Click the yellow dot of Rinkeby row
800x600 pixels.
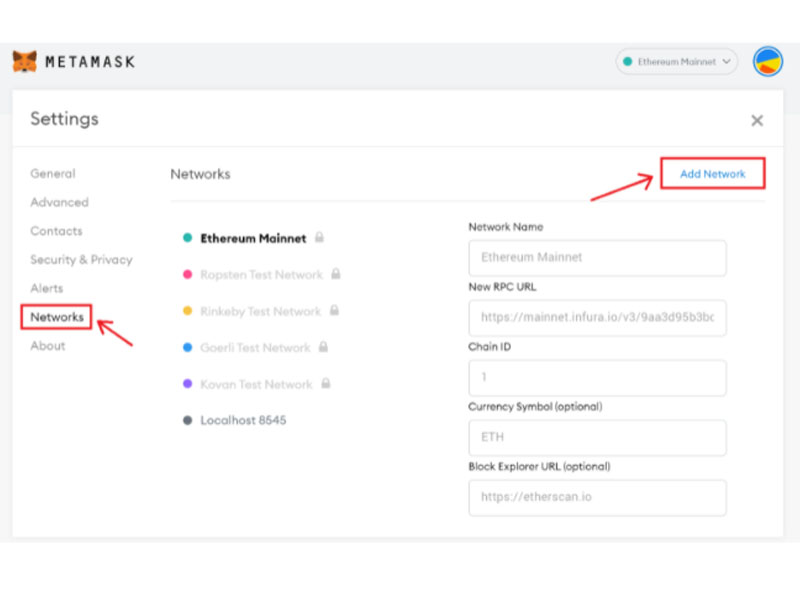click(x=187, y=311)
